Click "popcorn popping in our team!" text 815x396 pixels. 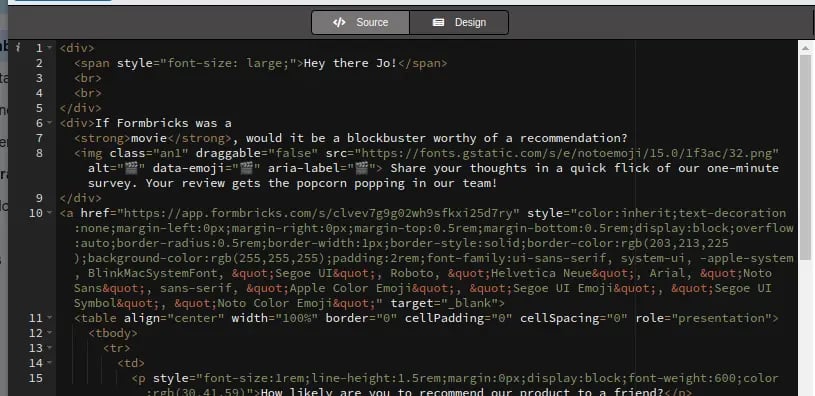(397, 183)
